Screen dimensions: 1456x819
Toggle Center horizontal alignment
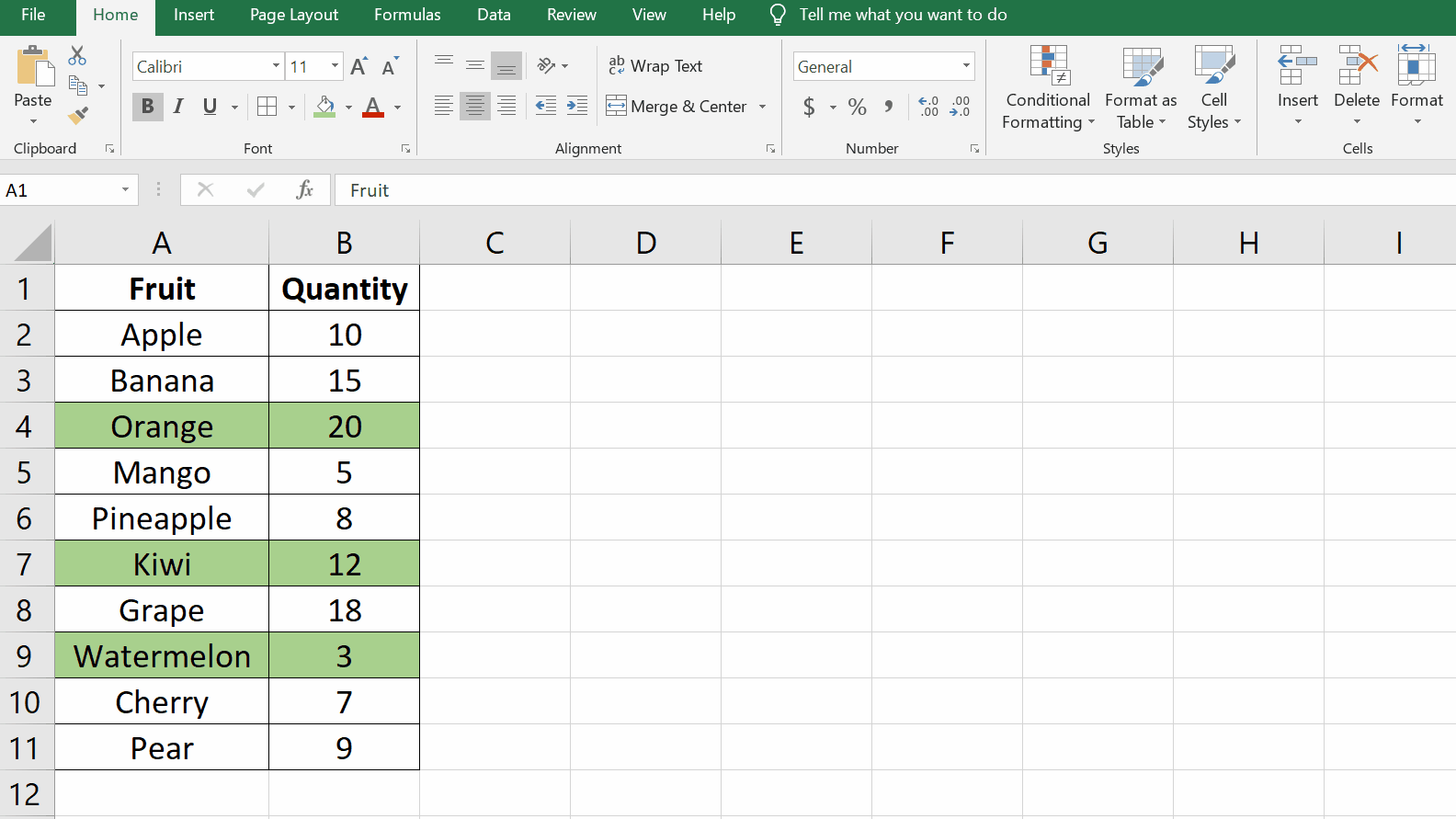(x=475, y=107)
